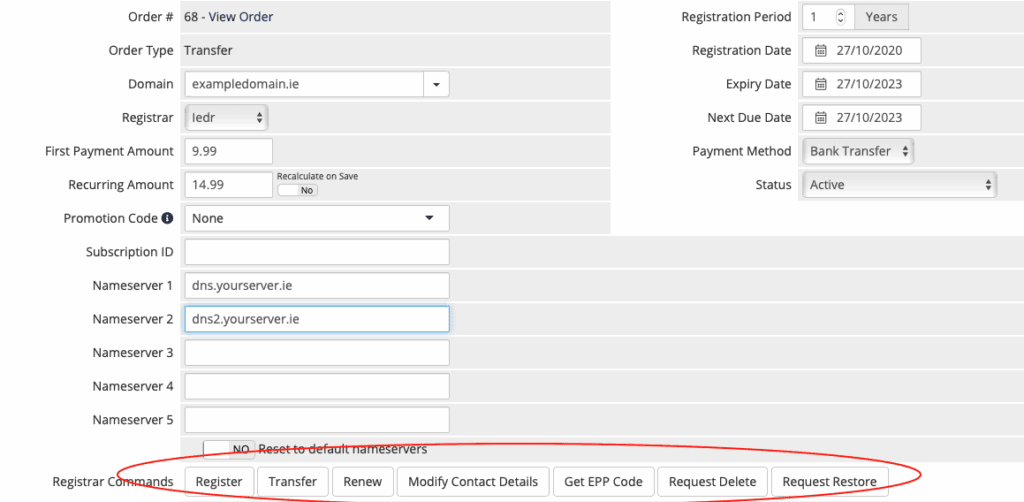Click the Transfer command button
Viewport: 1024px width, 502px height.
293,482
